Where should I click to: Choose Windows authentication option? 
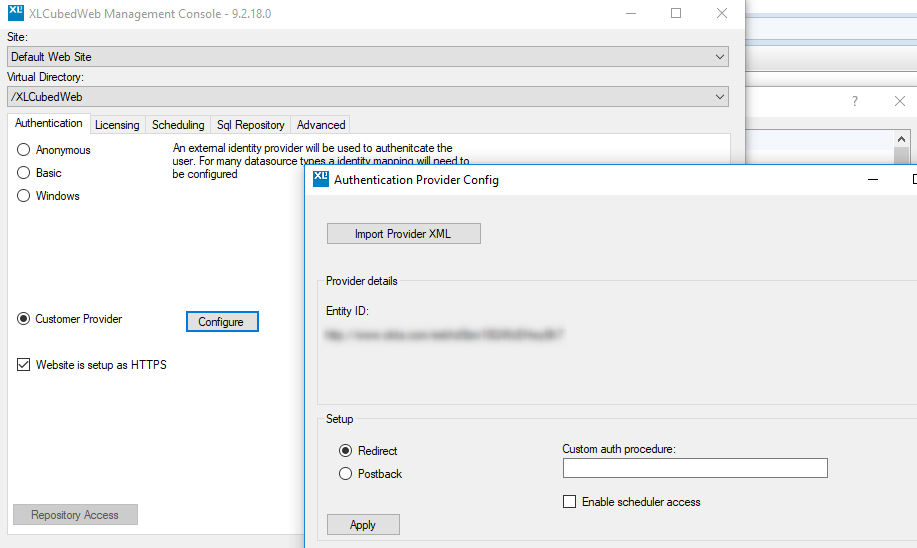click(x=24, y=196)
